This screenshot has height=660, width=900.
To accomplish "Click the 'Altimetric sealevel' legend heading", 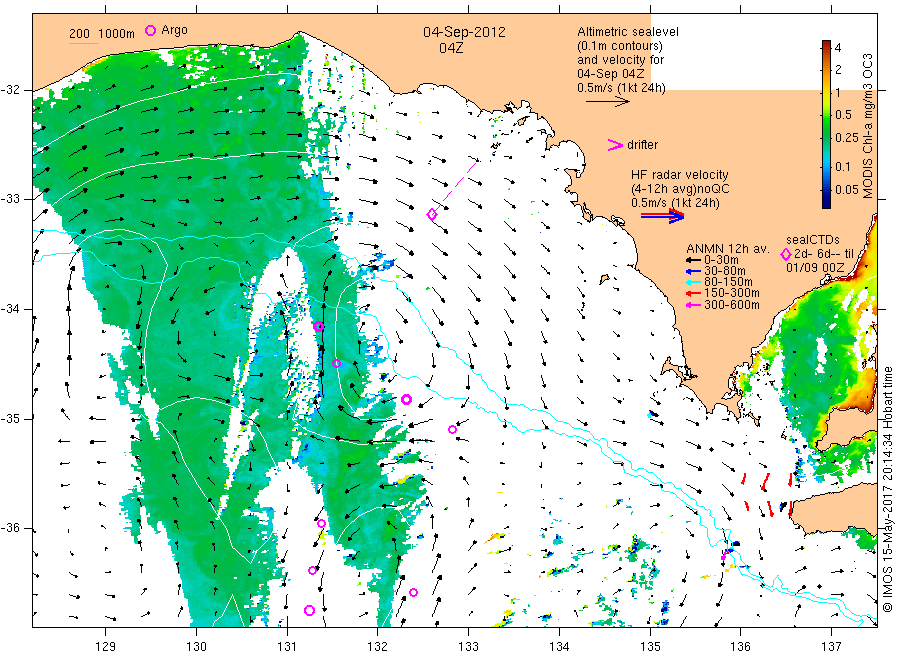I will [x=628, y=32].
